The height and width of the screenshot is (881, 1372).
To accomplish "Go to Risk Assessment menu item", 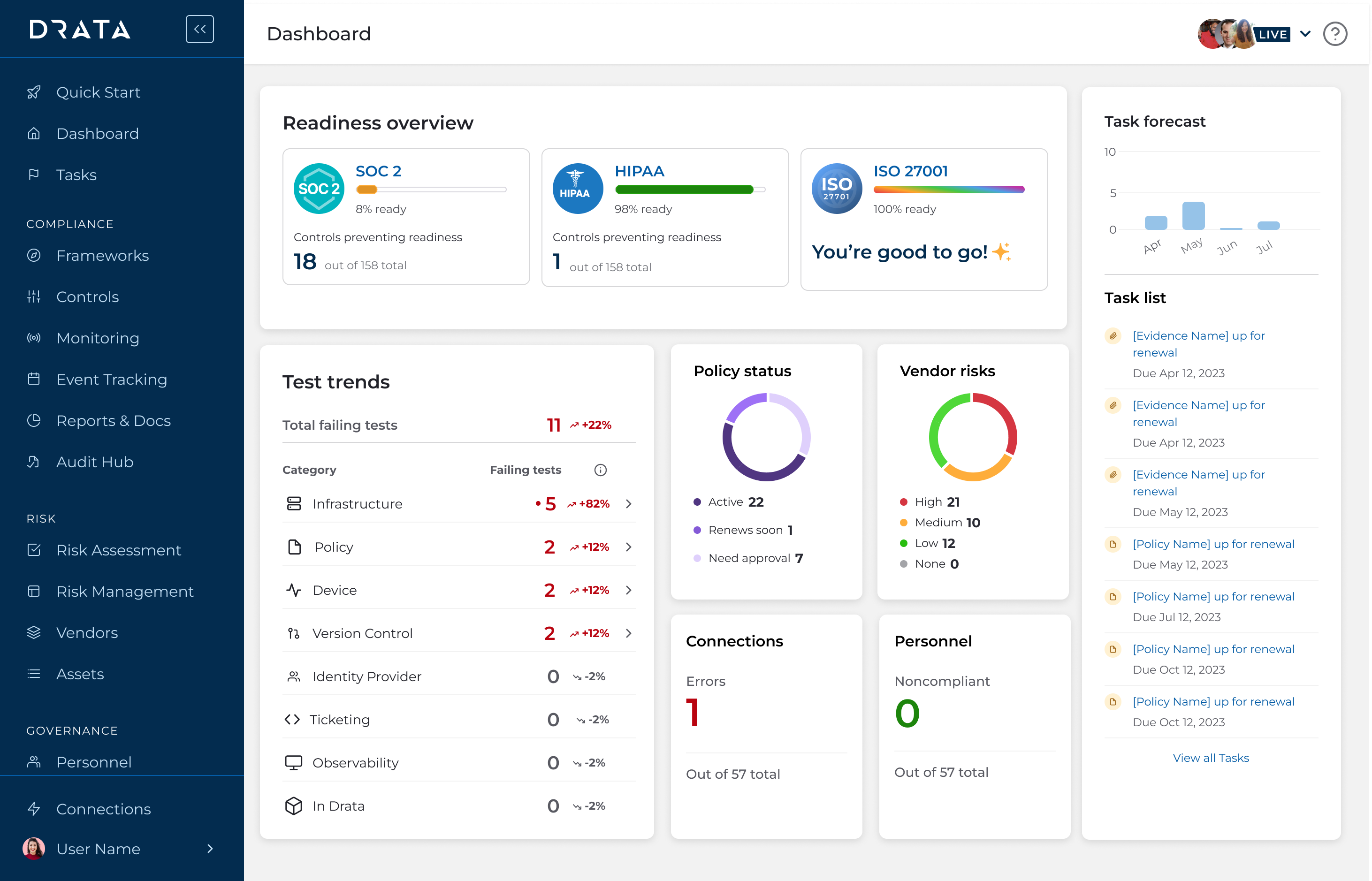I will [118, 550].
